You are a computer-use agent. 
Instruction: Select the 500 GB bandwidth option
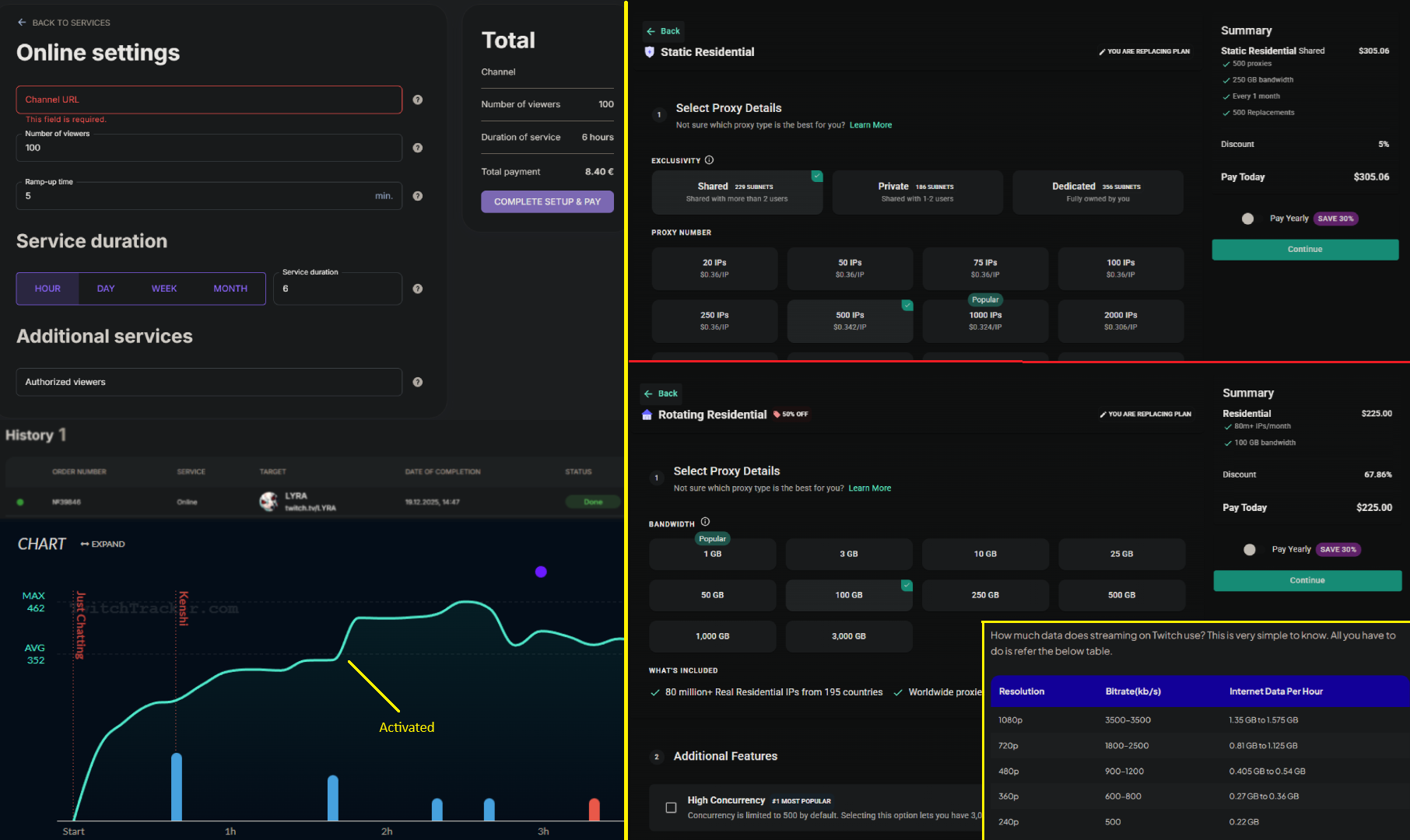(x=1122, y=595)
